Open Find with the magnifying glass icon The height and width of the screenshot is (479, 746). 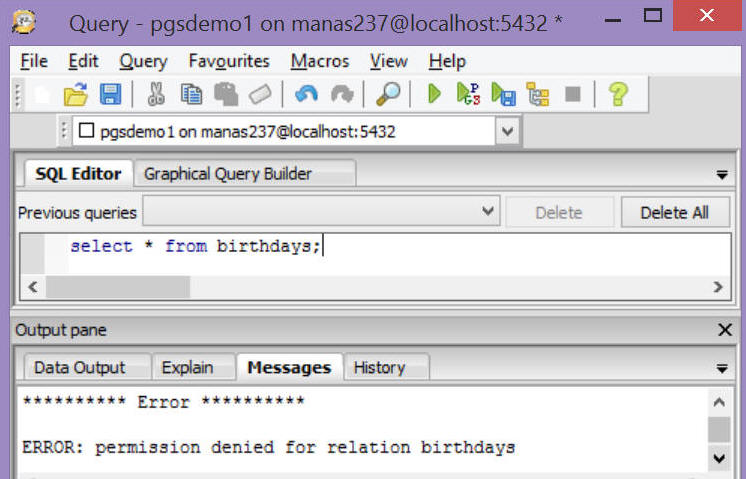(388, 94)
